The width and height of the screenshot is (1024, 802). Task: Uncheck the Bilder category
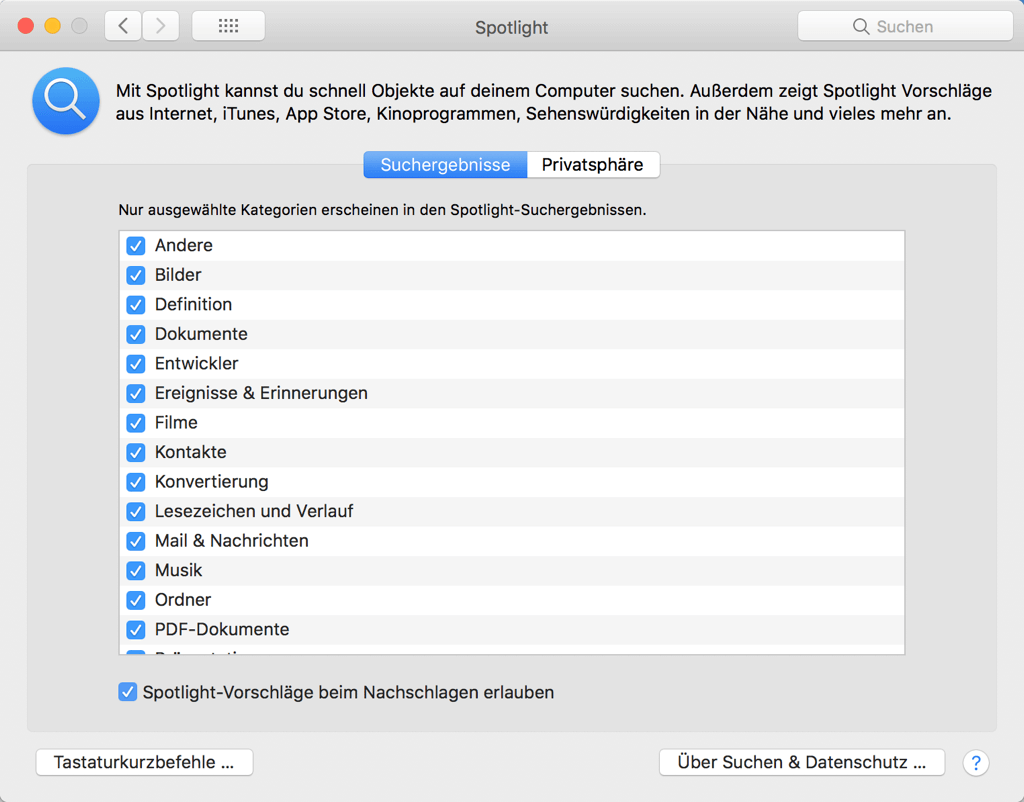136,275
